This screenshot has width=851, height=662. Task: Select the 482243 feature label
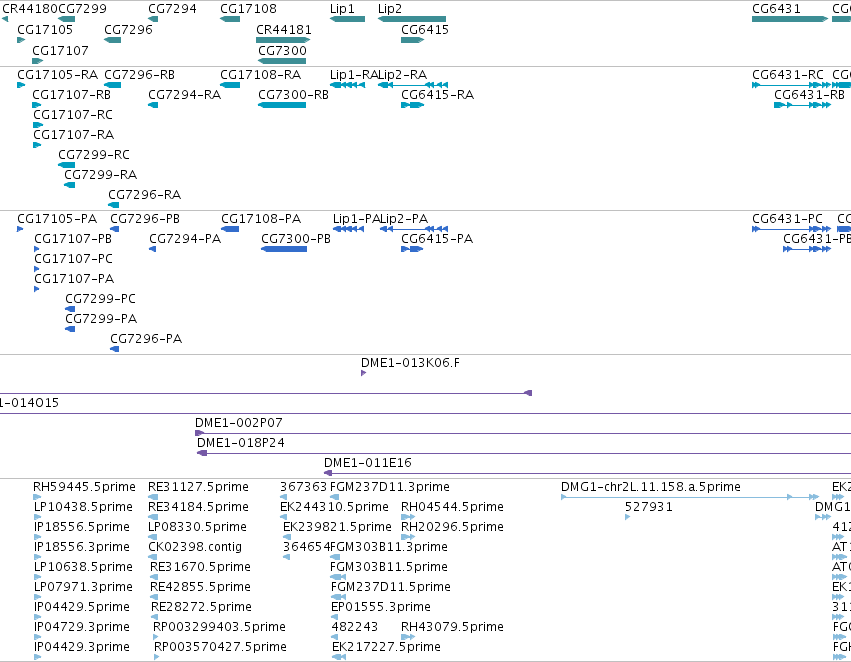354,627
